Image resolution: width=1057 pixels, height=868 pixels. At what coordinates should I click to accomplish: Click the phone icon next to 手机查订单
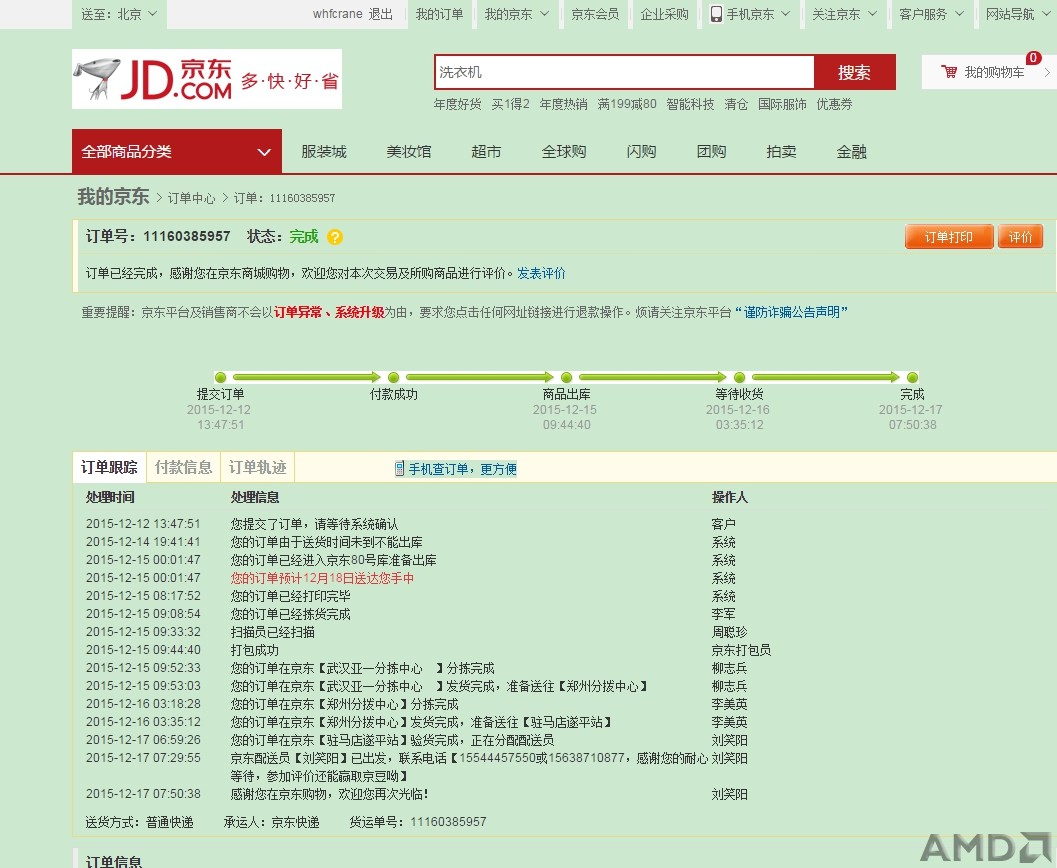[x=399, y=468]
